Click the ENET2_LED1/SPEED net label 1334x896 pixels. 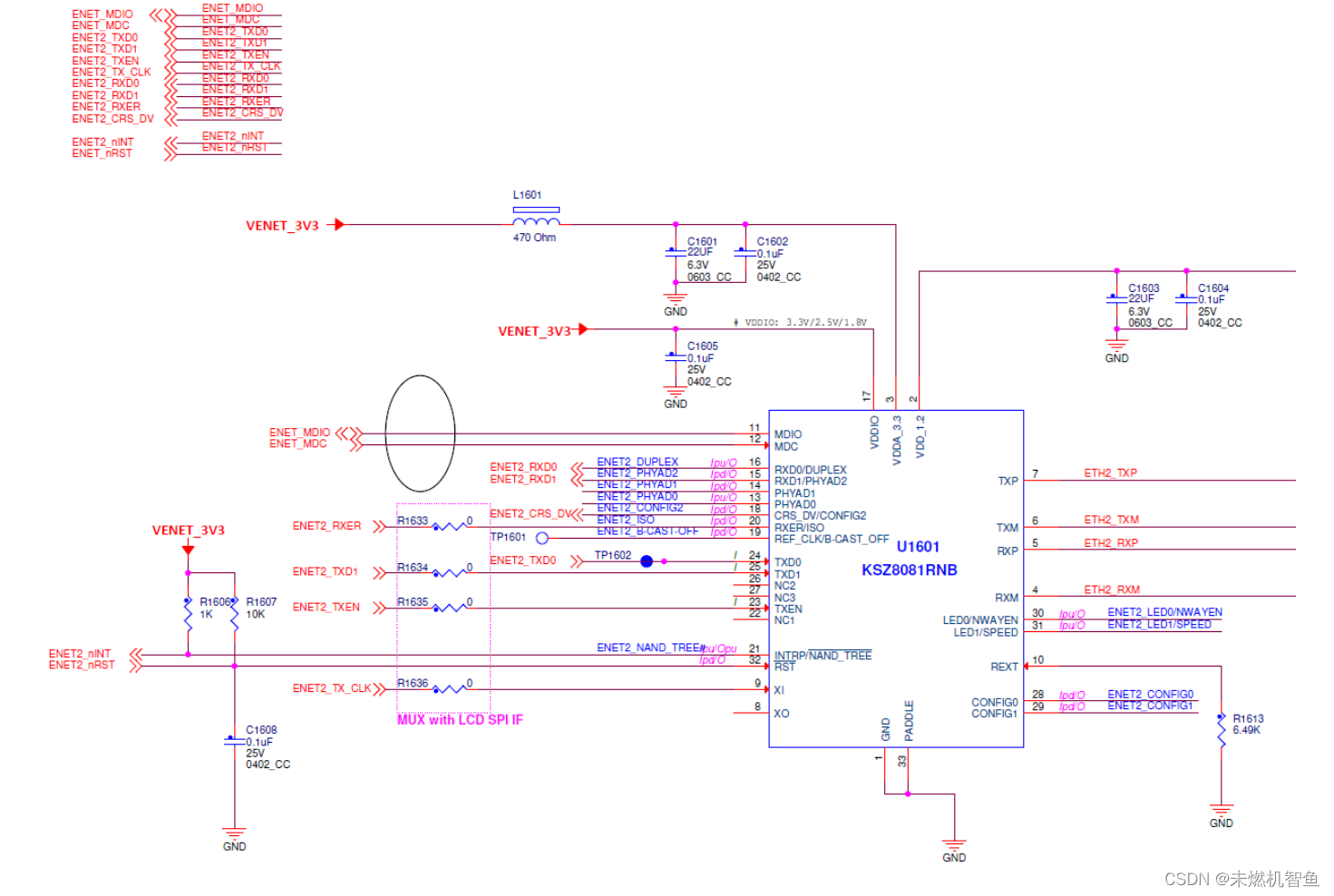point(1159,625)
